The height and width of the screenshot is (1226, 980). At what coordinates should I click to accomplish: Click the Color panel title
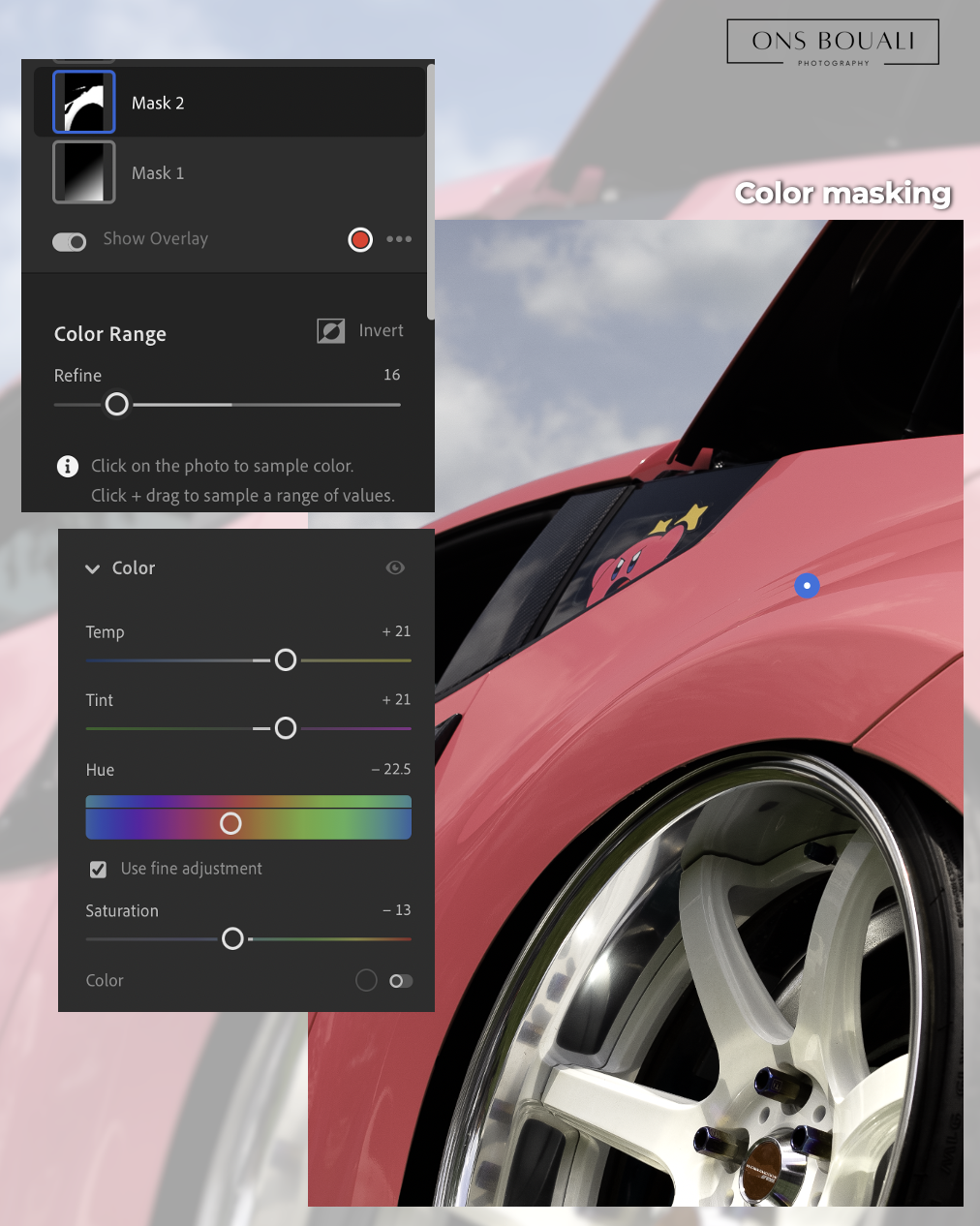tap(134, 568)
